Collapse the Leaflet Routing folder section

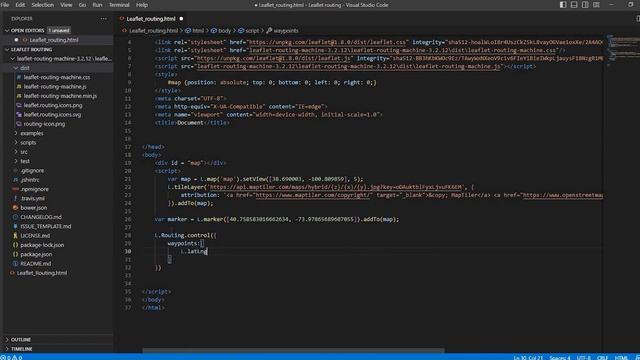[7, 49]
